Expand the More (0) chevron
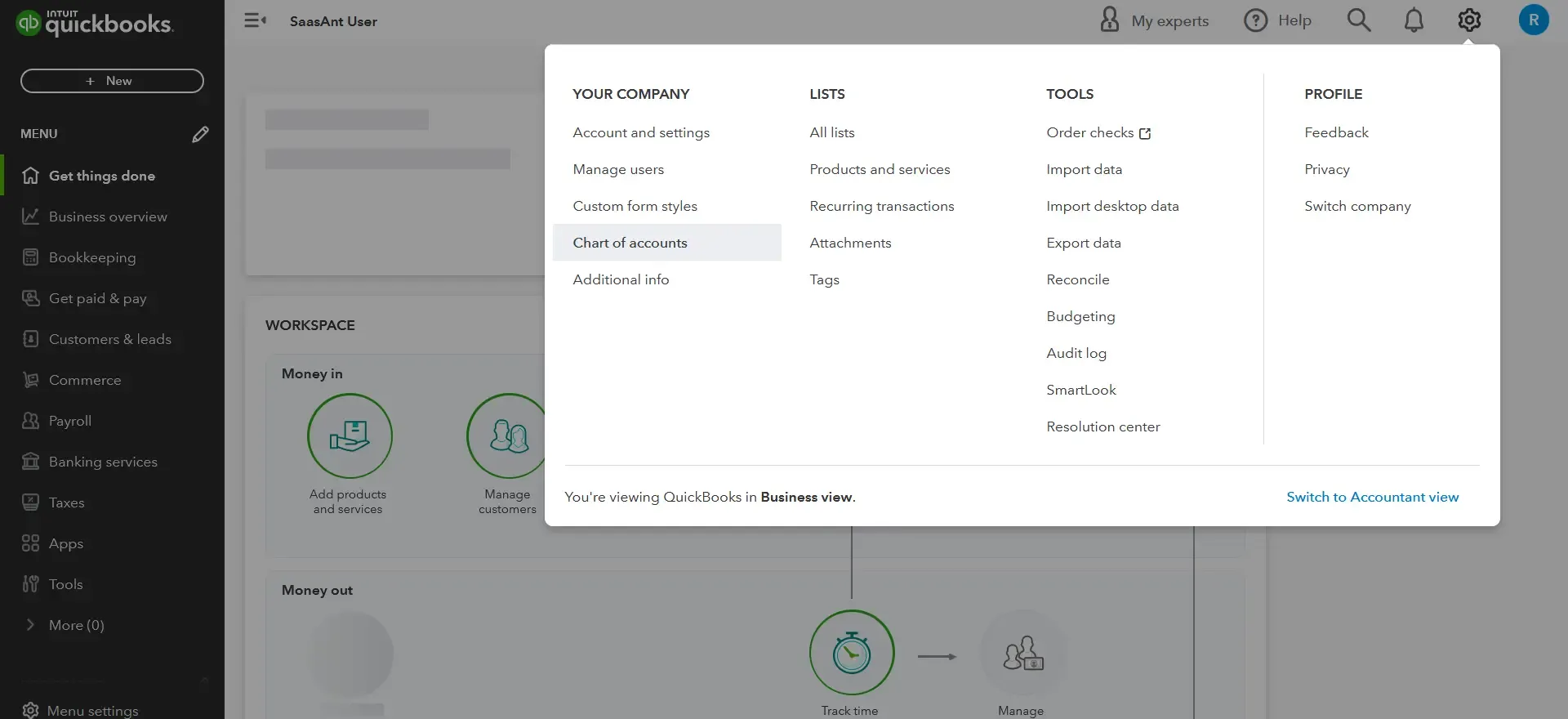Image resolution: width=1568 pixels, height=719 pixels. point(30,625)
